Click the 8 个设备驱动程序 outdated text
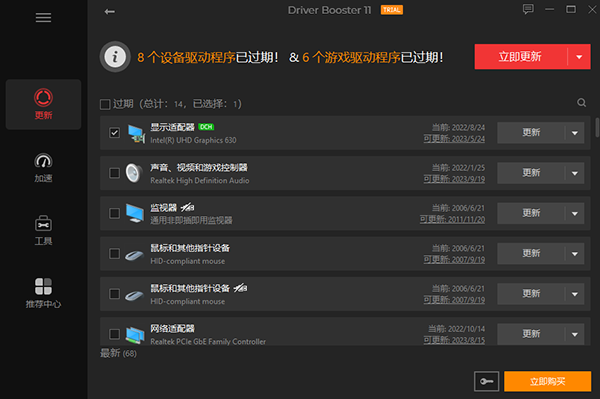The height and width of the screenshot is (399, 600). [x=186, y=57]
